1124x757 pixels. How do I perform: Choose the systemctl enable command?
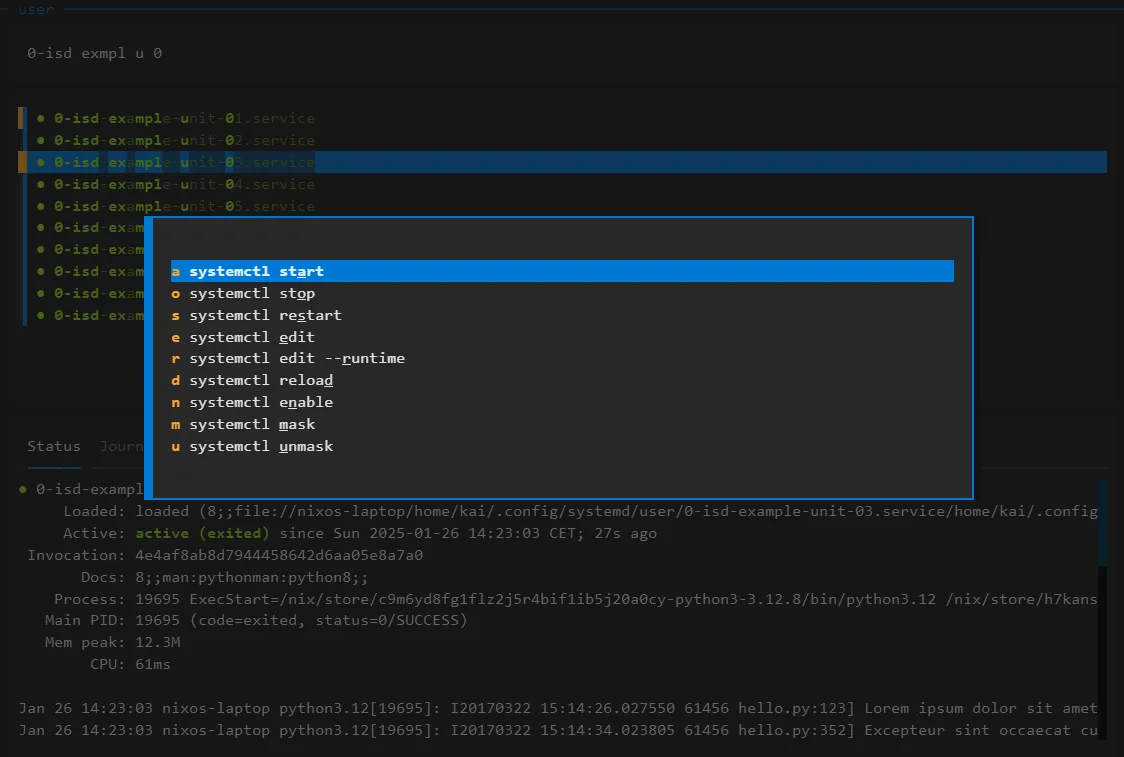coord(562,402)
